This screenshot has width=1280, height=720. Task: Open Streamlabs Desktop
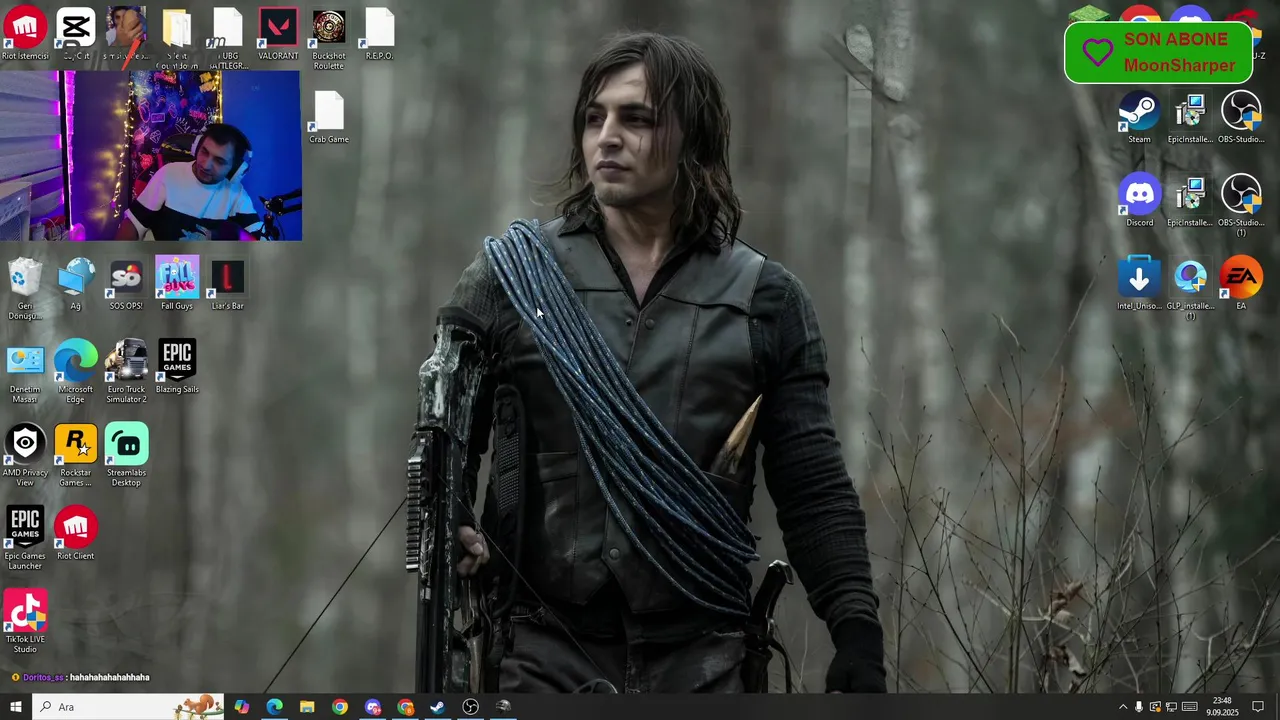[126, 456]
